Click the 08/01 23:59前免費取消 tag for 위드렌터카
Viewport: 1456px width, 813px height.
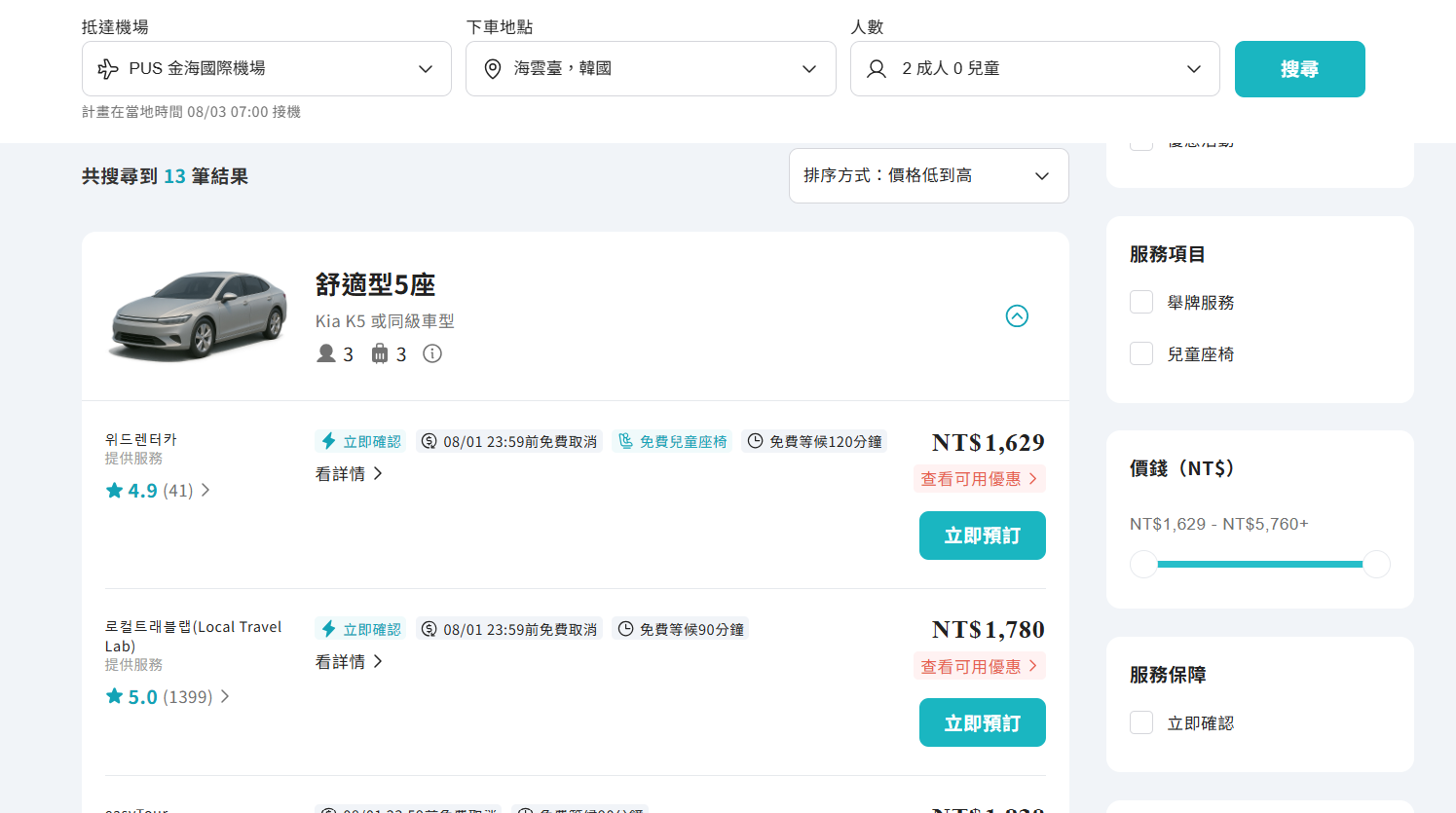[x=509, y=441]
